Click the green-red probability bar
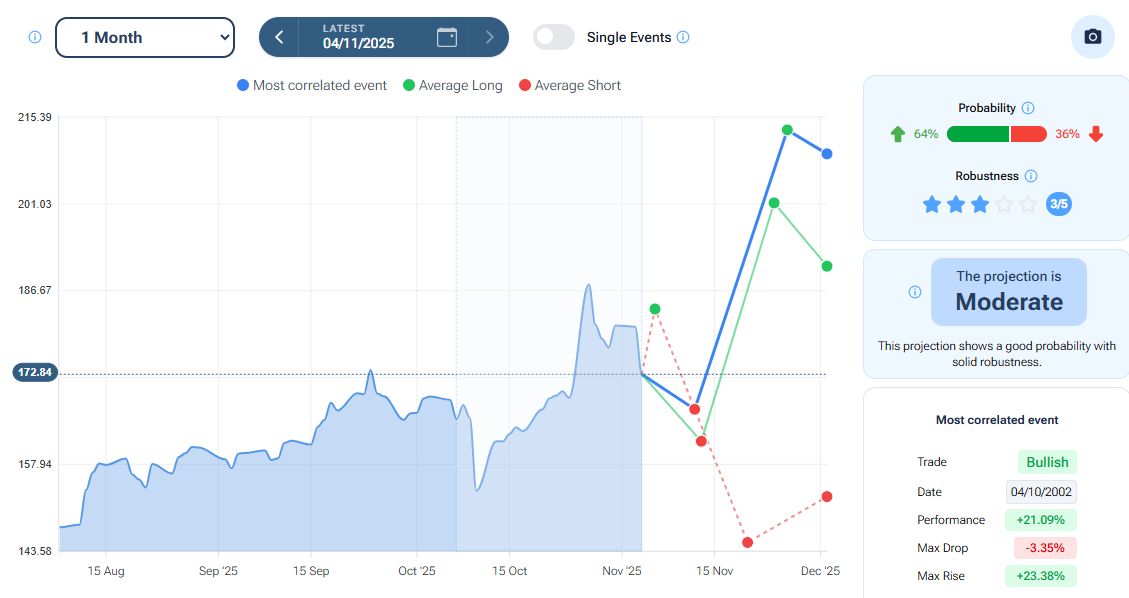The height and width of the screenshot is (598, 1129). pyautogui.click(x=996, y=134)
